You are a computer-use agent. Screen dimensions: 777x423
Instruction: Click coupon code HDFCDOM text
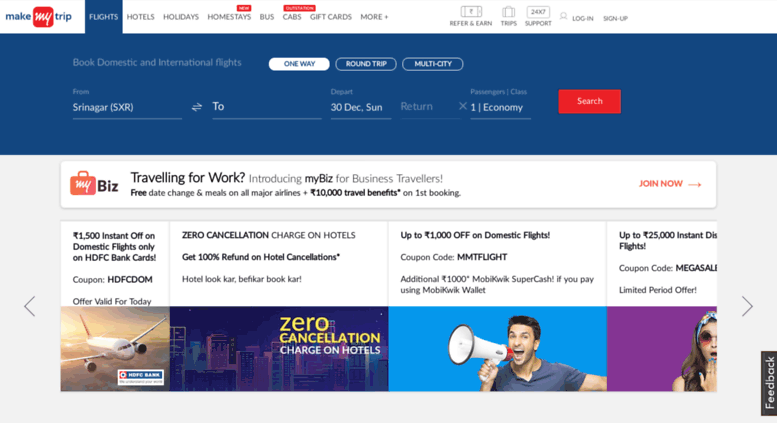130,279
